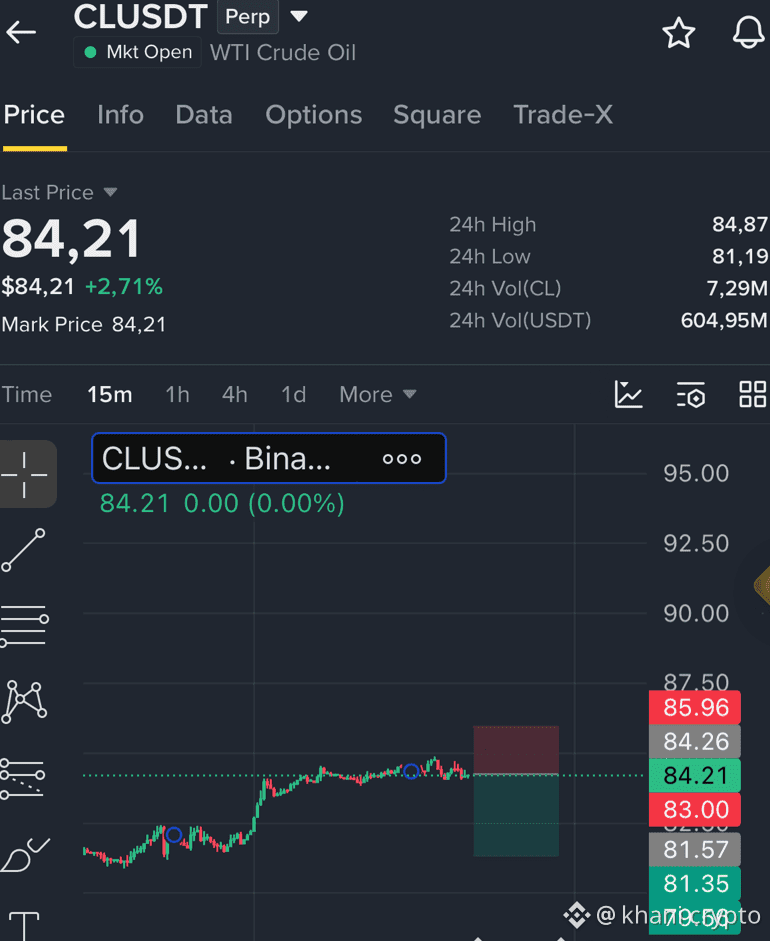Tap the Mark Price 84,21 text
This screenshot has height=941, width=770.
point(83,325)
